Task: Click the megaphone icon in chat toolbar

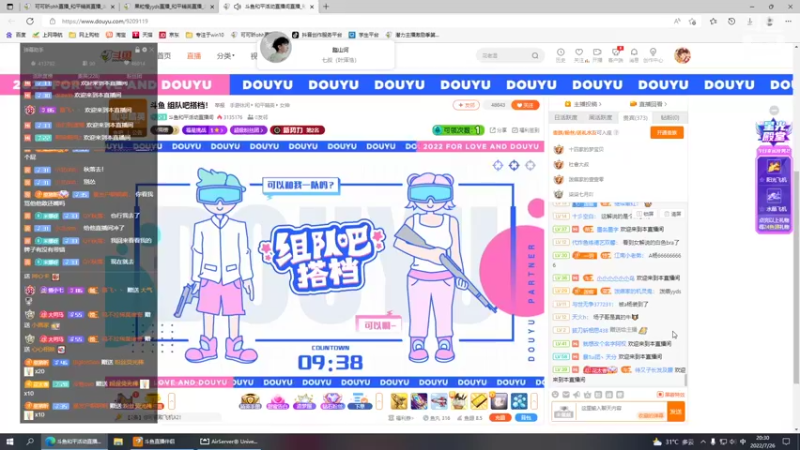Action: pyautogui.click(x=577, y=394)
